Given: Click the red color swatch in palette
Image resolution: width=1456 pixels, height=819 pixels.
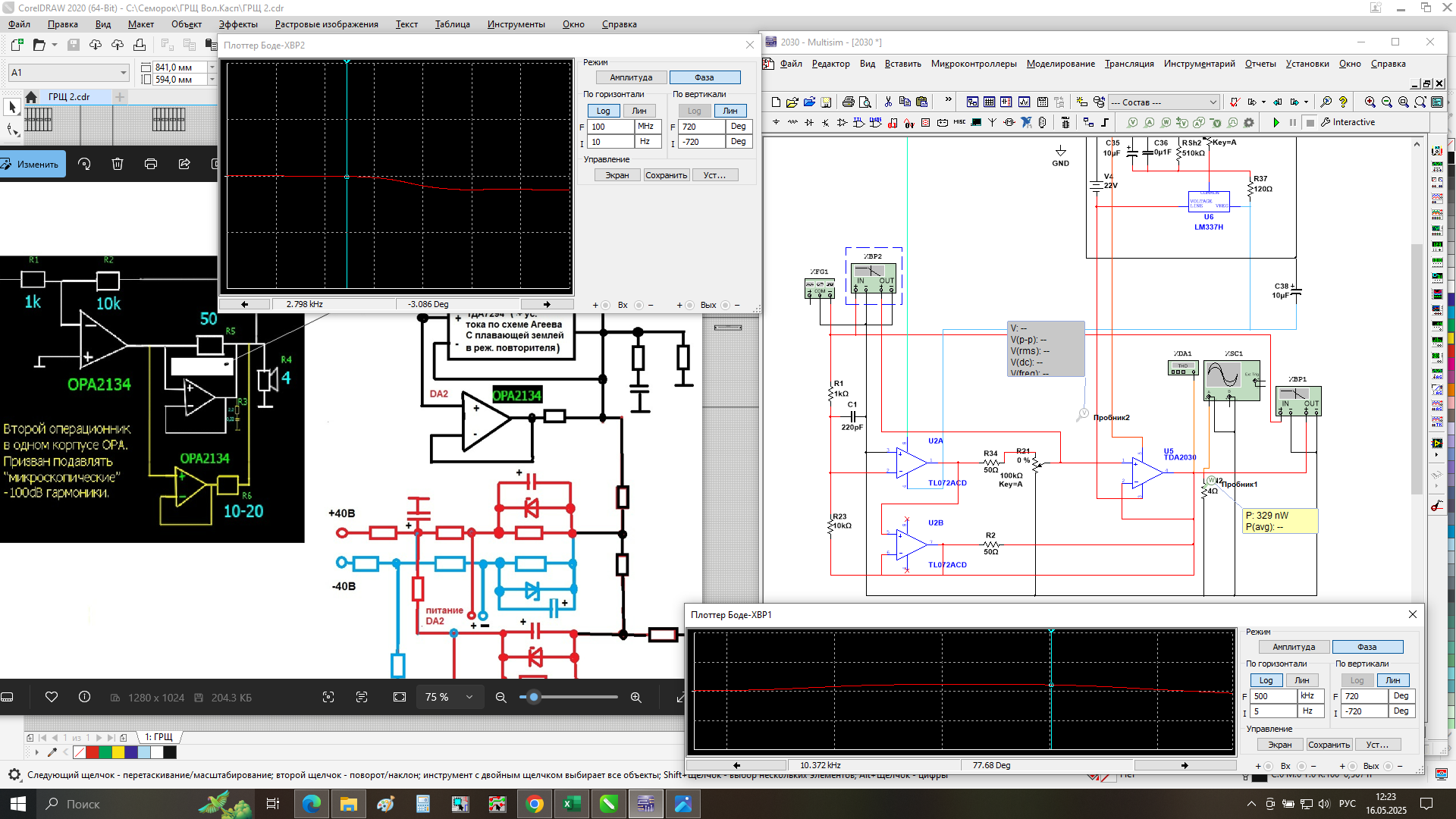Looking at the screenshot, I should point(93,752).
